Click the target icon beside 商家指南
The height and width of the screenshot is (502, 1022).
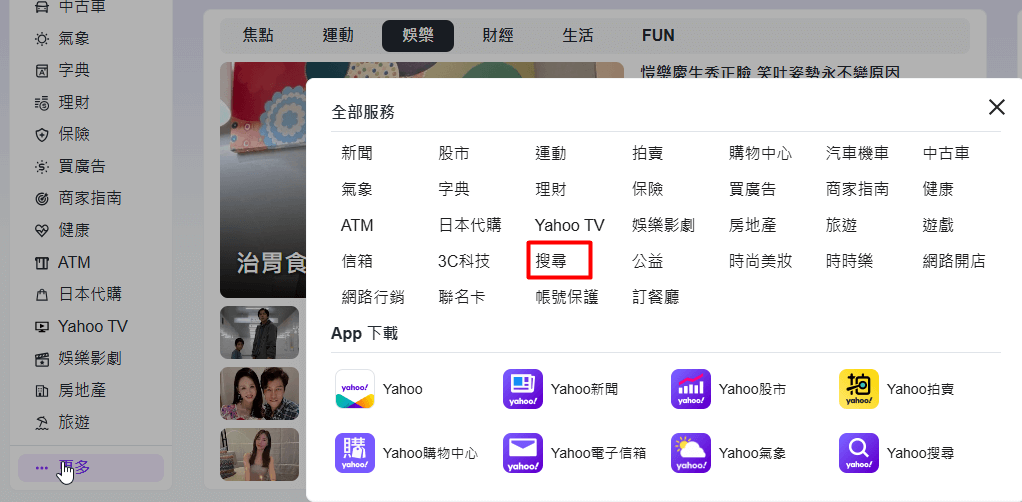point(42,199)
